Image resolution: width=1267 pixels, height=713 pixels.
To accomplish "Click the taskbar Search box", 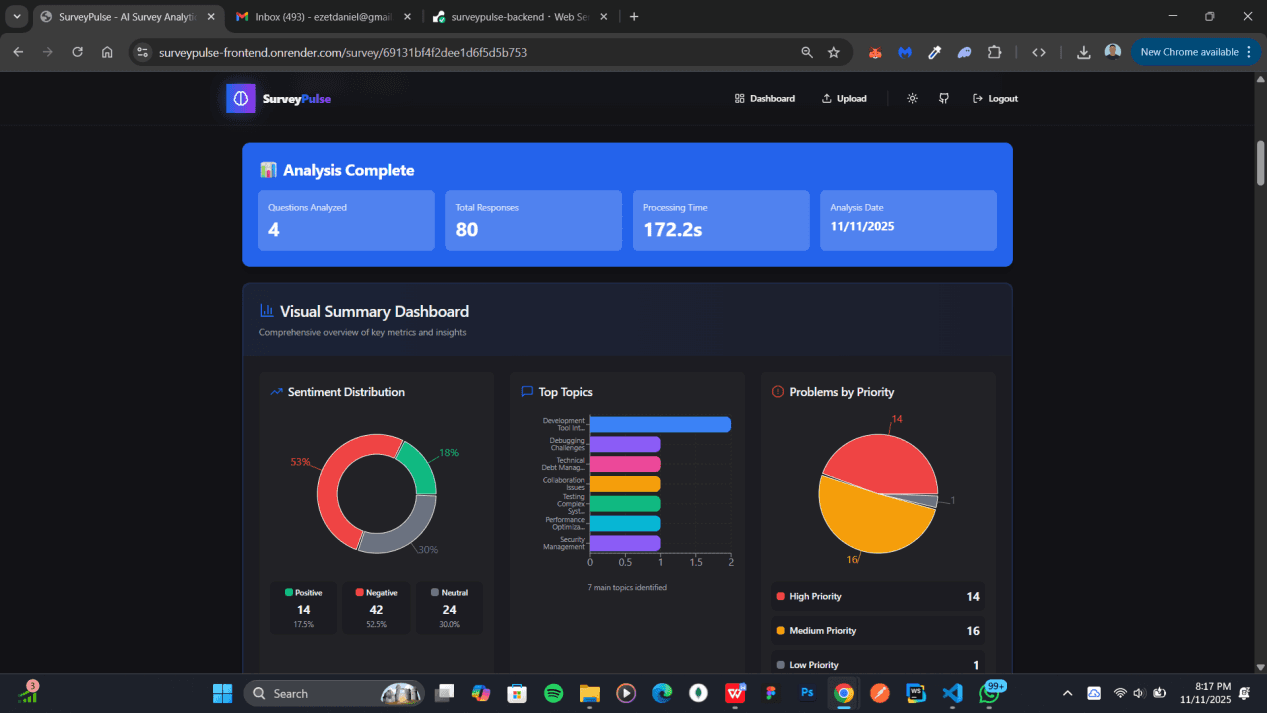I will pos(334,693).
